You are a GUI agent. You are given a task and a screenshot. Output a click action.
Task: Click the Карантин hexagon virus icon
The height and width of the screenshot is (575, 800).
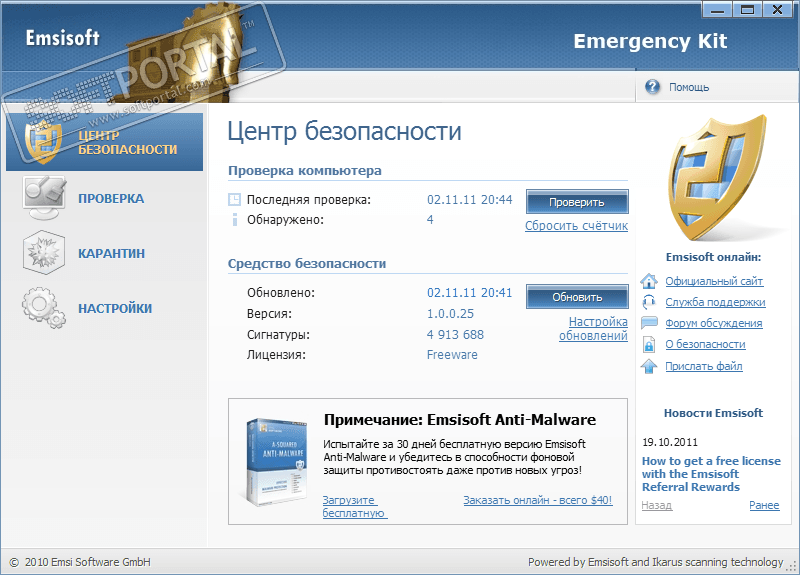pyautogui.click(x=44, y=253)
